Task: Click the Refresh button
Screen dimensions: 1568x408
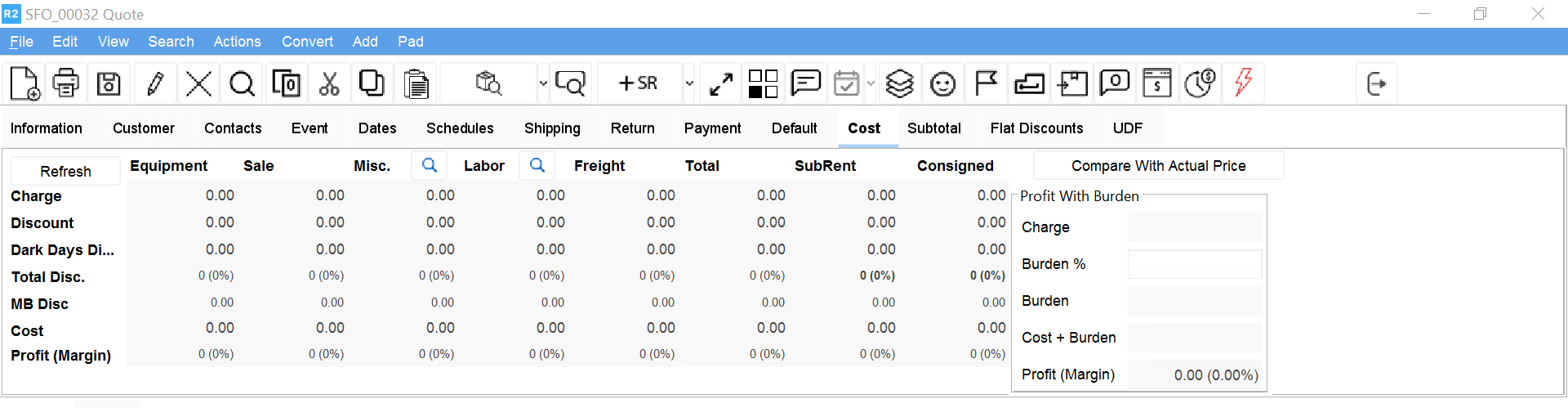Action: (x=65, y=171)
